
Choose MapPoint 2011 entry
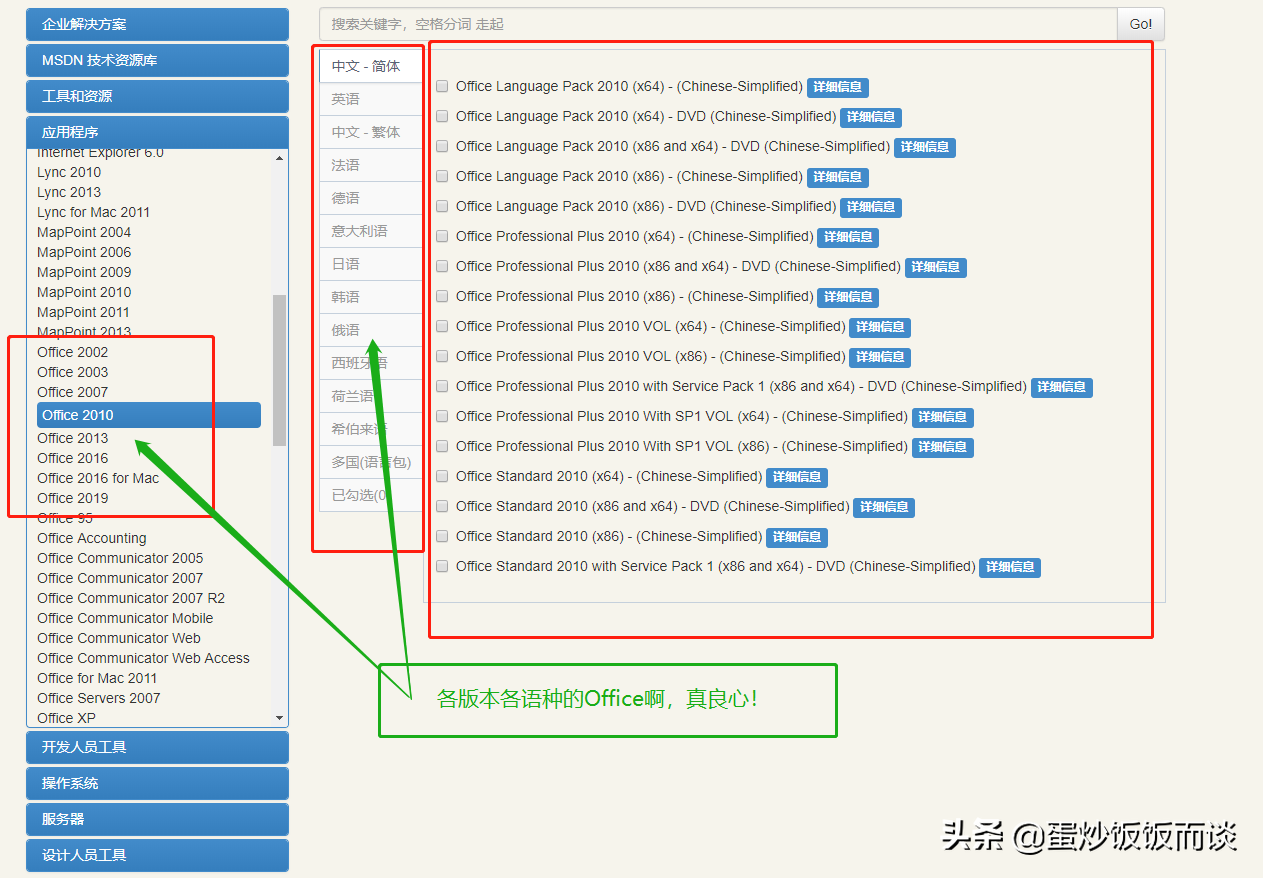pyautogui.click(x=84, y=312)
